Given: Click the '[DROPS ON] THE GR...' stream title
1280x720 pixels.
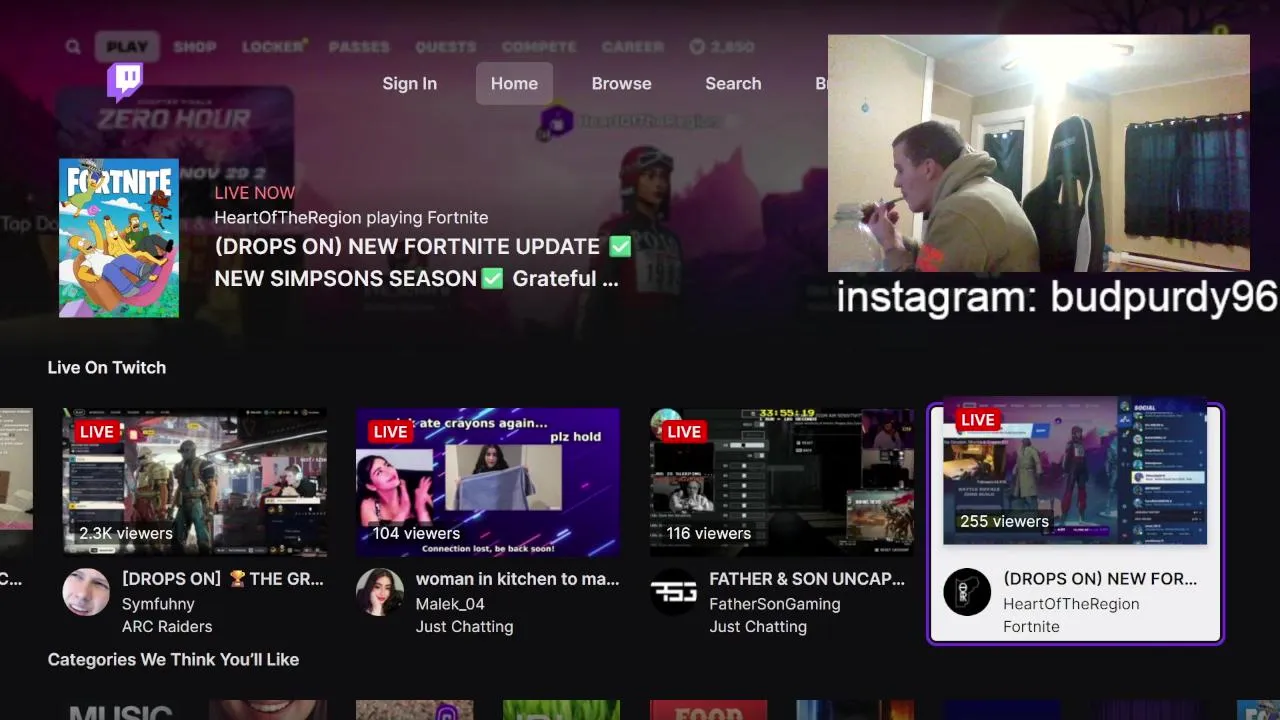Looking at the screenshot, I should [222, 579].
